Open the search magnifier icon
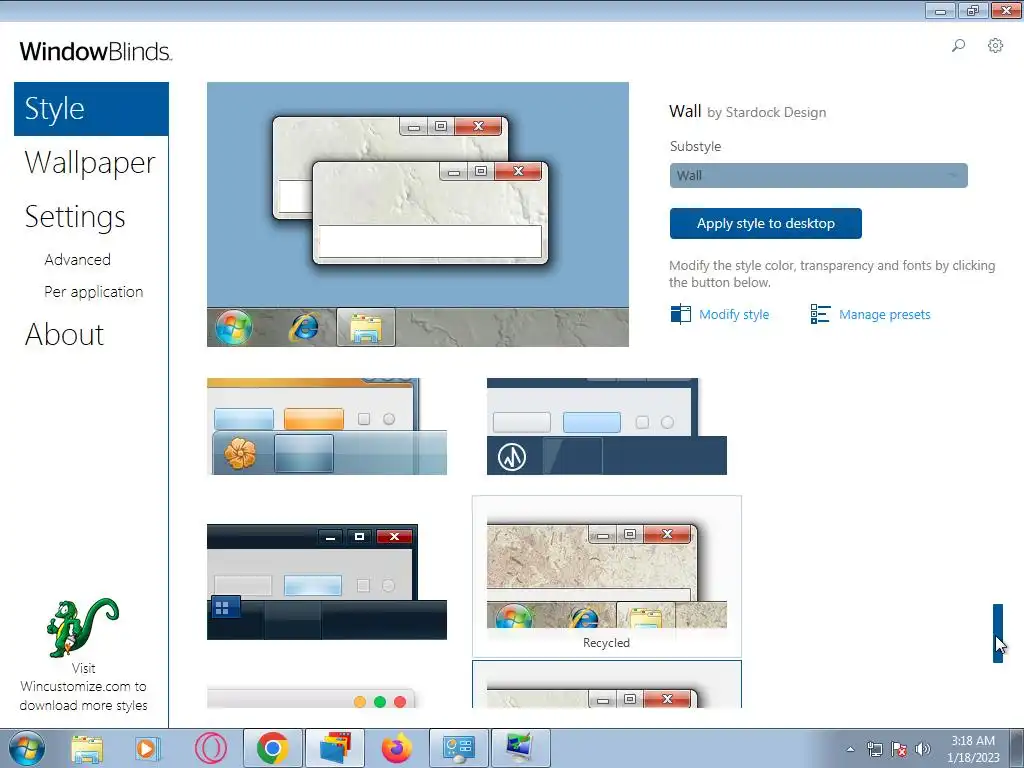The width and height of the screenshot is (1024, 768). click(x=958, y=46)
